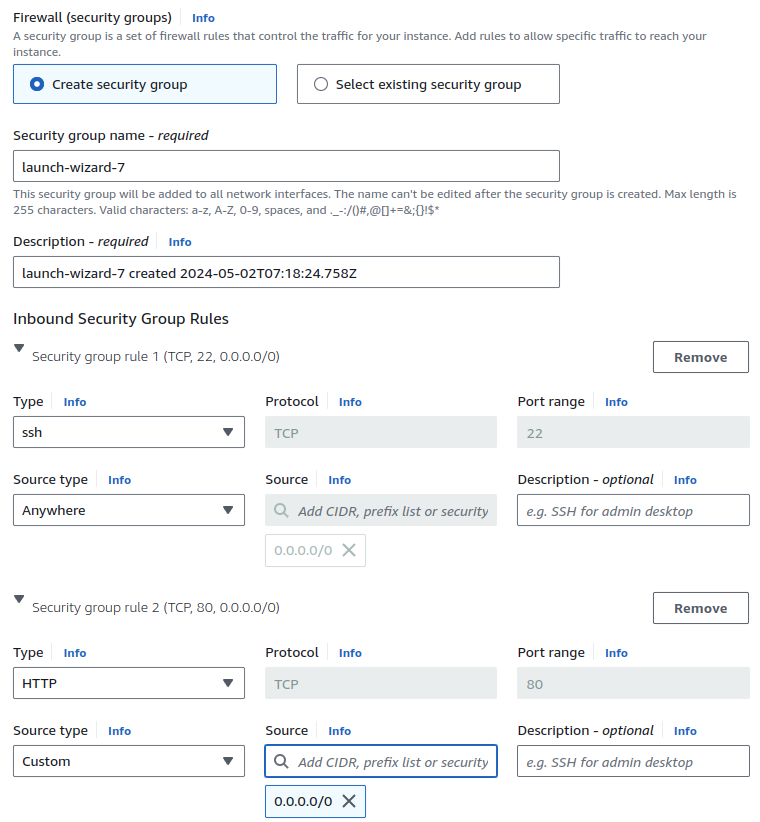Remove Security group rule 1
The height and width of the screenshot is (822, 760).
click(700, 357)
